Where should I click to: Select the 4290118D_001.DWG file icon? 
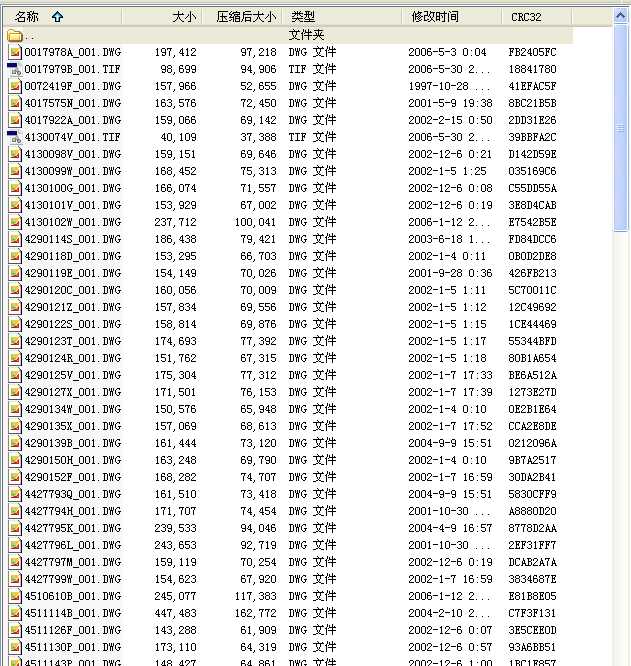coord(15,256)
